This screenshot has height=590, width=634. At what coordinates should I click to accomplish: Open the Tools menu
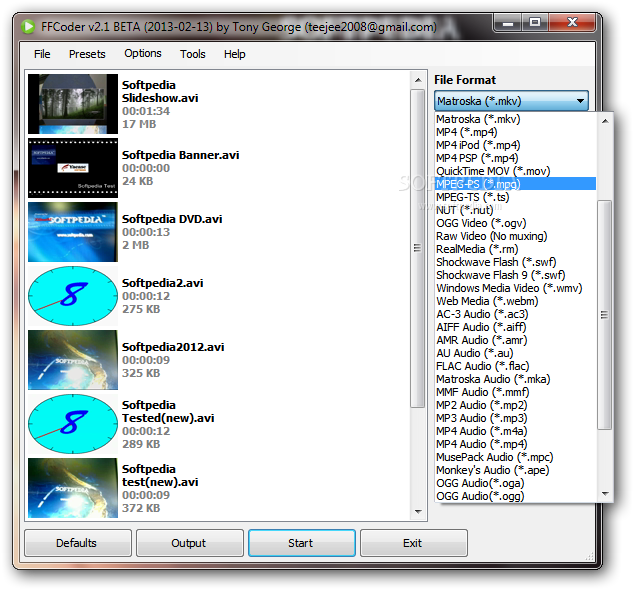click(192, 54)
